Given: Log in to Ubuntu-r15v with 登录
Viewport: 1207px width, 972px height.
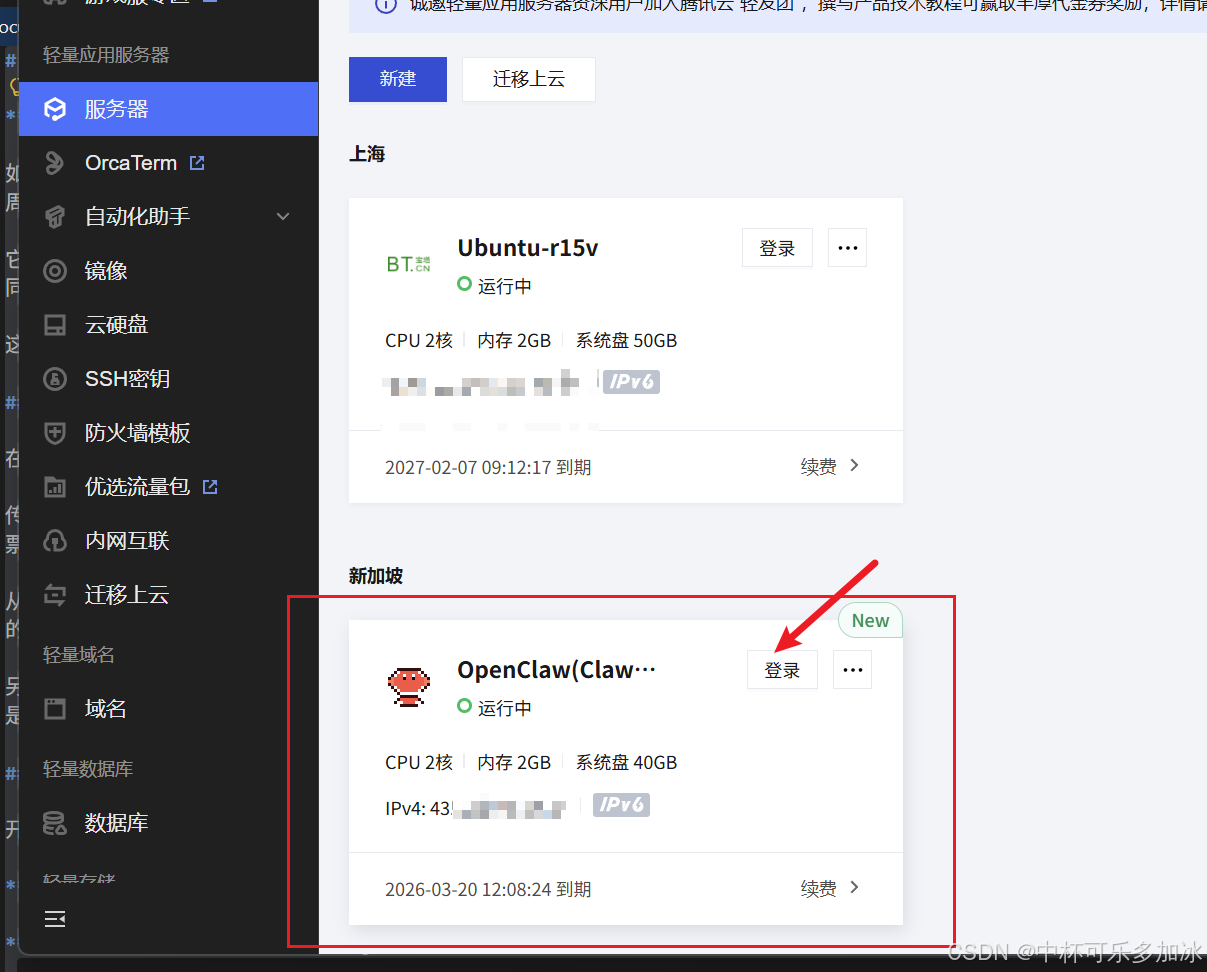Looking at the screenshot, I should click(777, 248).
